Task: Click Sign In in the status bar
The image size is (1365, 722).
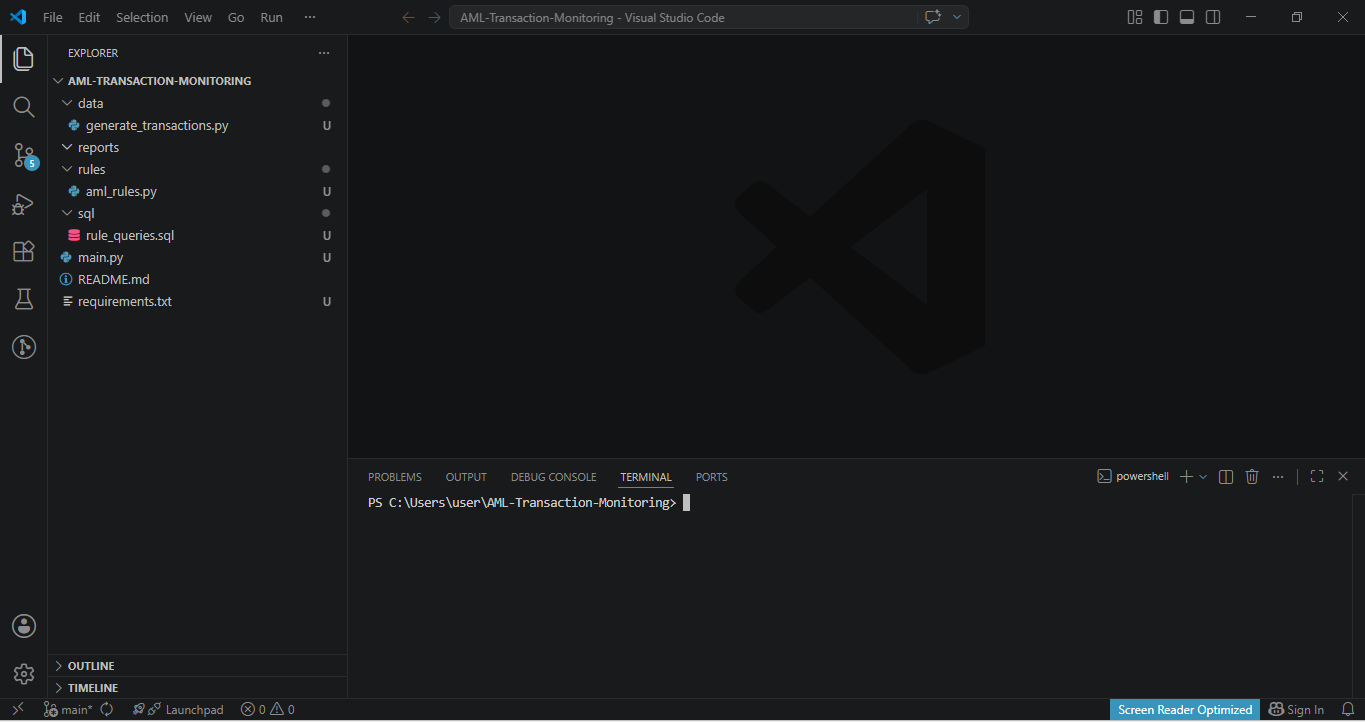Action: point(1296,710)
